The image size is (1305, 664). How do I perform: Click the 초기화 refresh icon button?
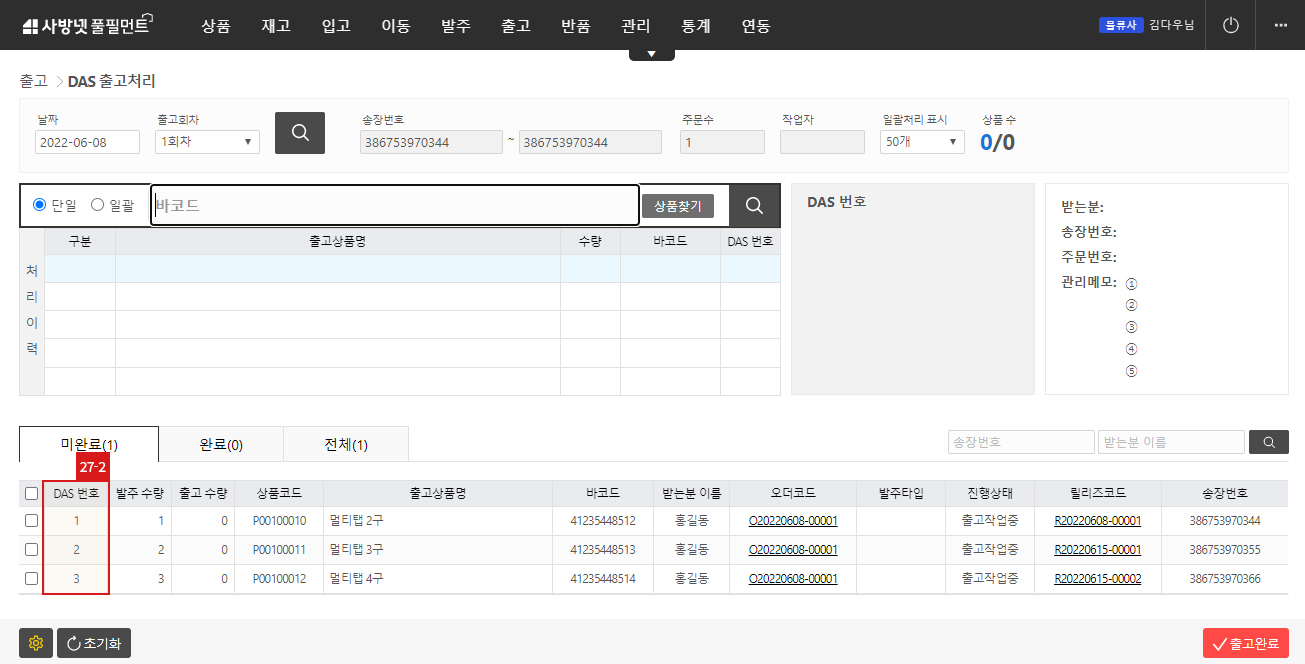[x=93, y=643]
